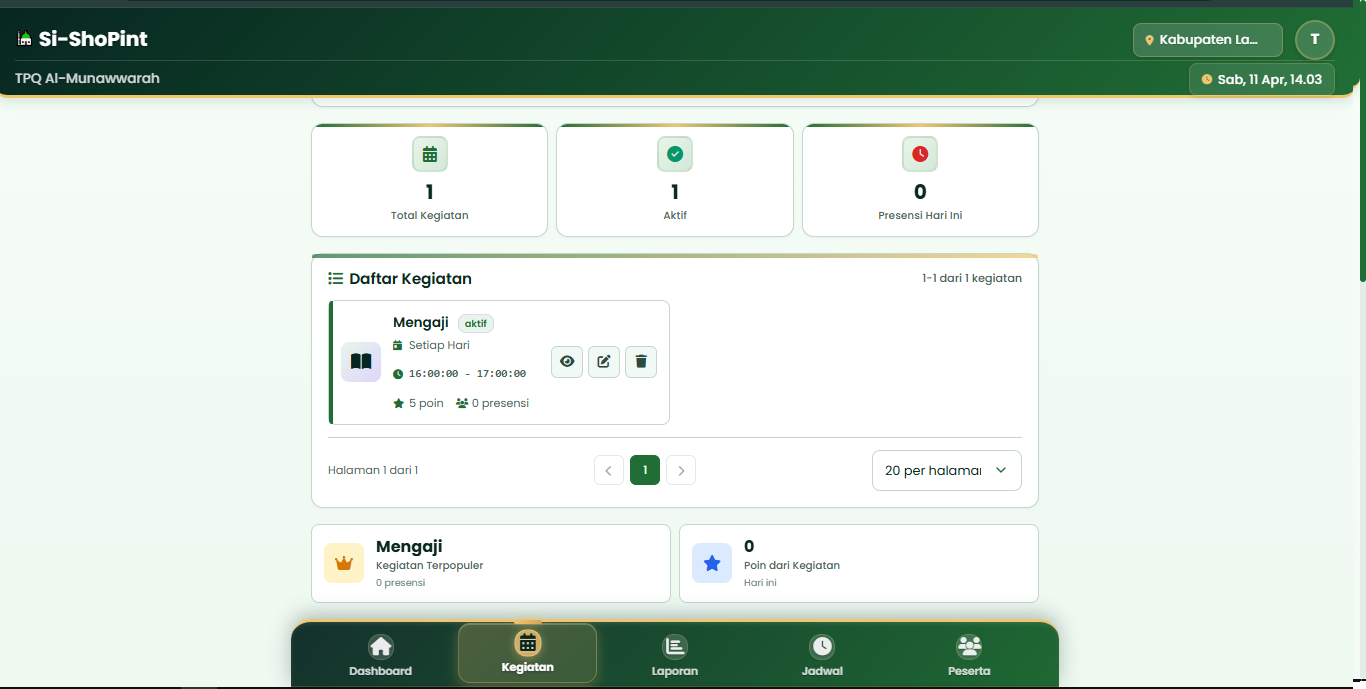The height and width of the screenshot is (689, 1366).
Task: Click the blue star icon for Poin
Action: click(x=712, y=563)
